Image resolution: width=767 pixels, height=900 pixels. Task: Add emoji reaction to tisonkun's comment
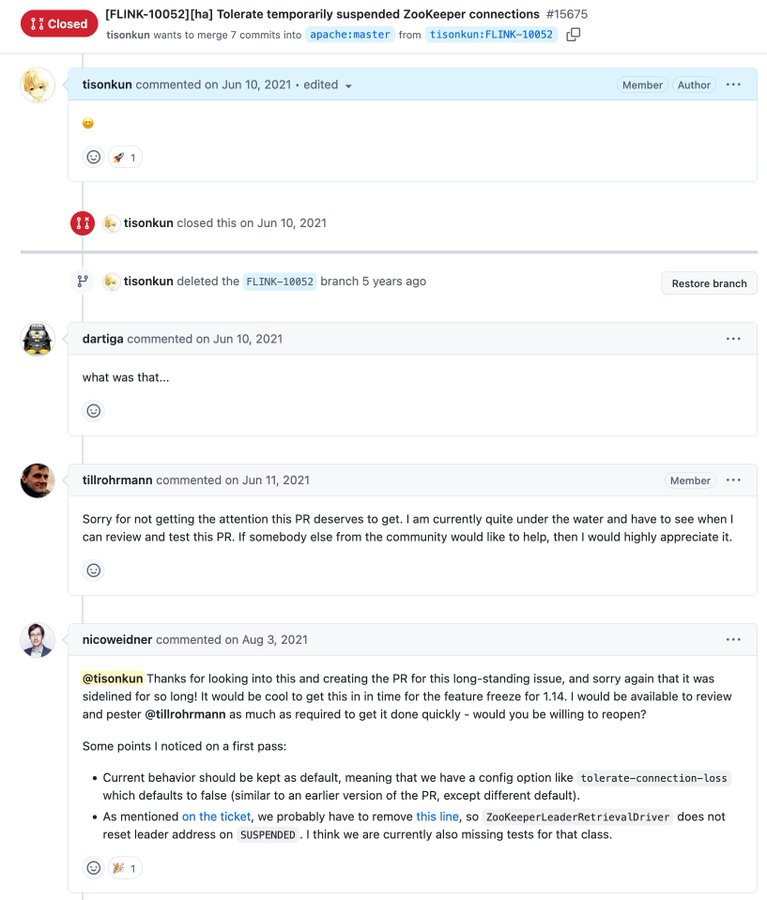click(94, 157)
